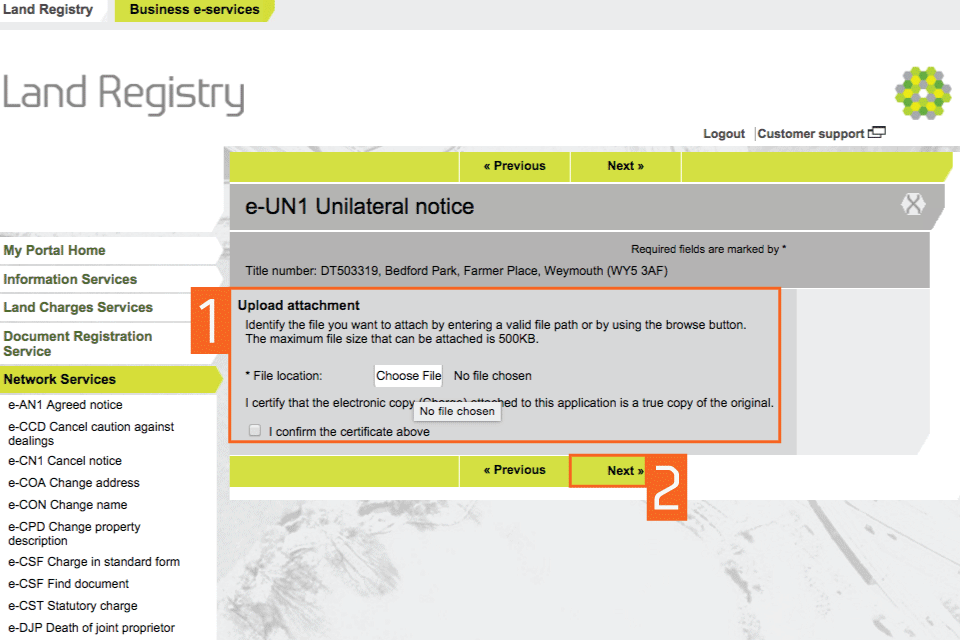Click the Land Registry hexagon logo icon
The image size is (960, 640).
tap(922, 92)
